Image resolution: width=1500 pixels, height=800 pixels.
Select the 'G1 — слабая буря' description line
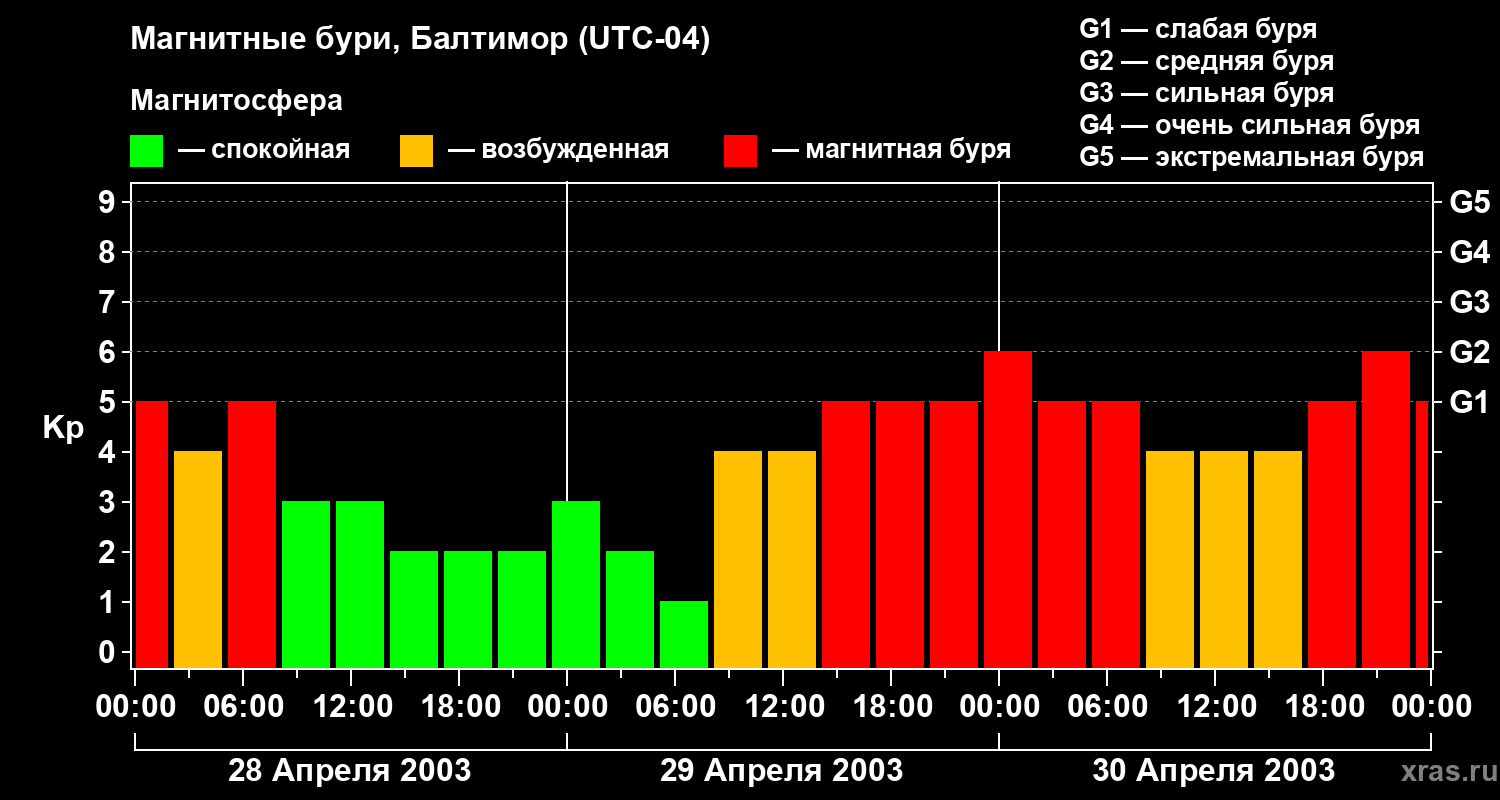[x=1198, y=29]
